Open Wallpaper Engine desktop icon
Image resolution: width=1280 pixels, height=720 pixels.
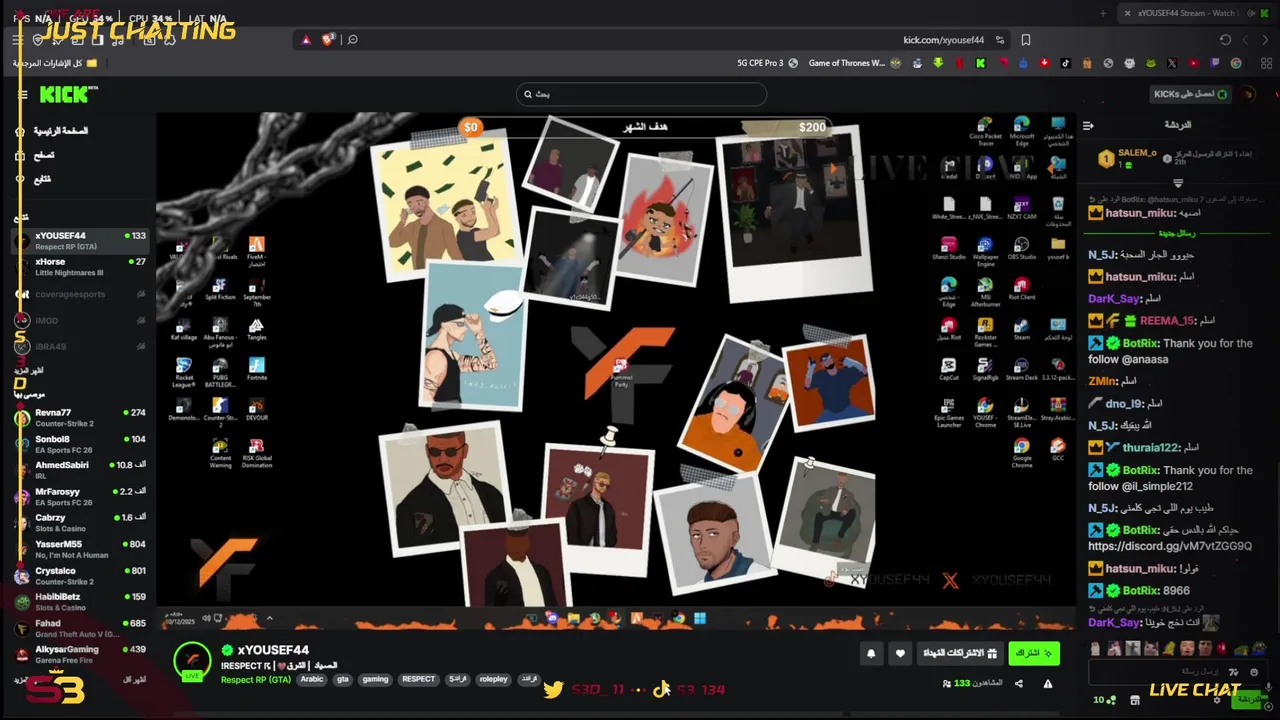pyautogui.click(x=985, y=250)
